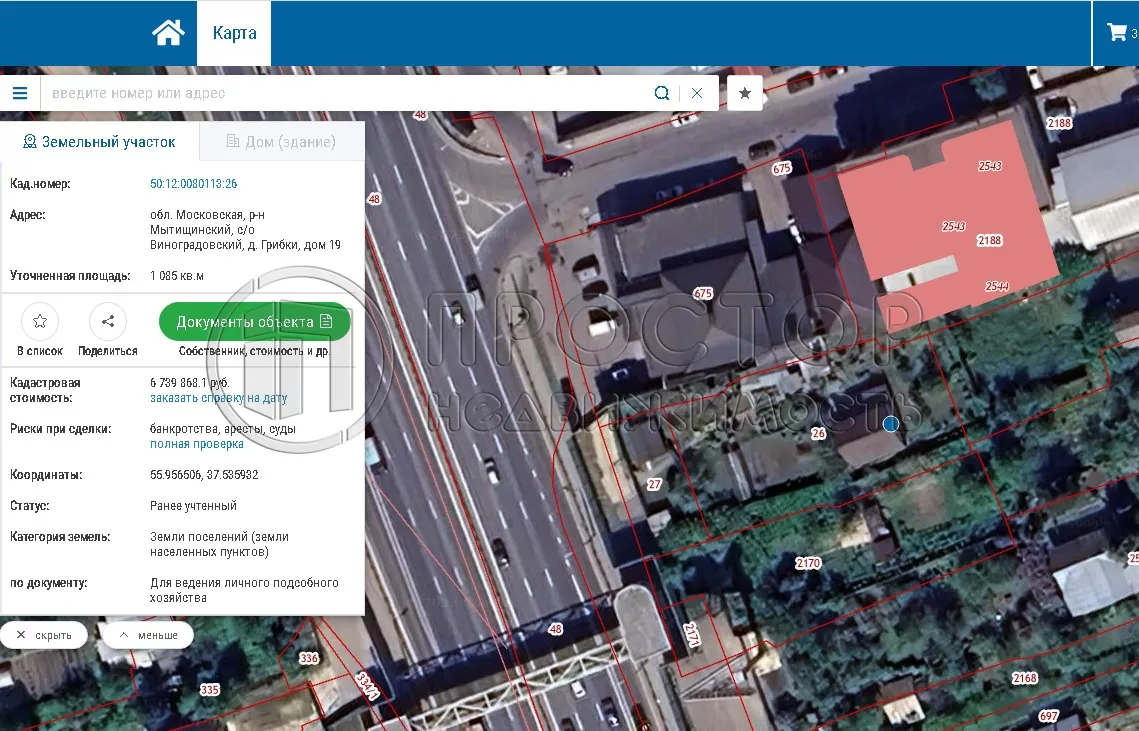Open the Карта tab
The image size is (1139, 731).
(x=234, y=33)
